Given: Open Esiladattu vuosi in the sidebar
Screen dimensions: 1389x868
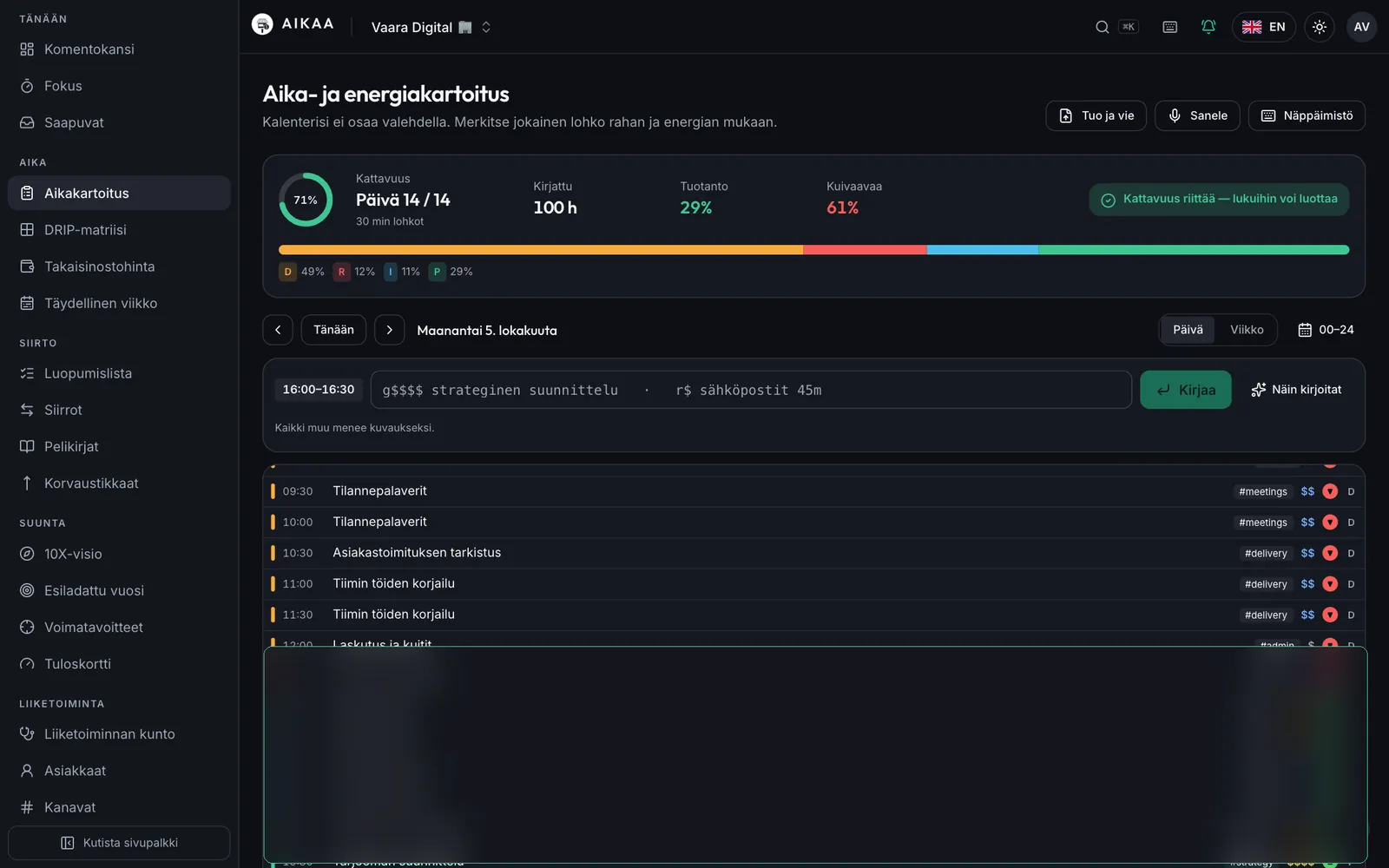Looking at the screenshot, I should click(119, 590).
